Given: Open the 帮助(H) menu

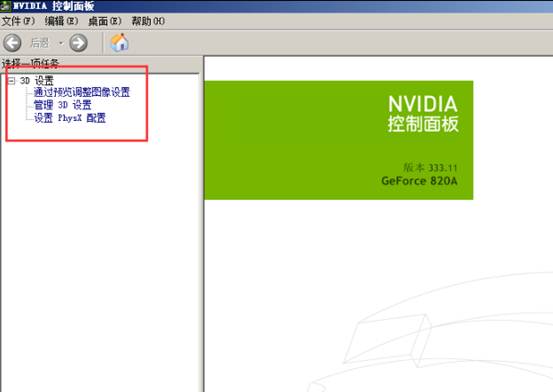Looking at the screenshot, I should (x=148, y=21).
